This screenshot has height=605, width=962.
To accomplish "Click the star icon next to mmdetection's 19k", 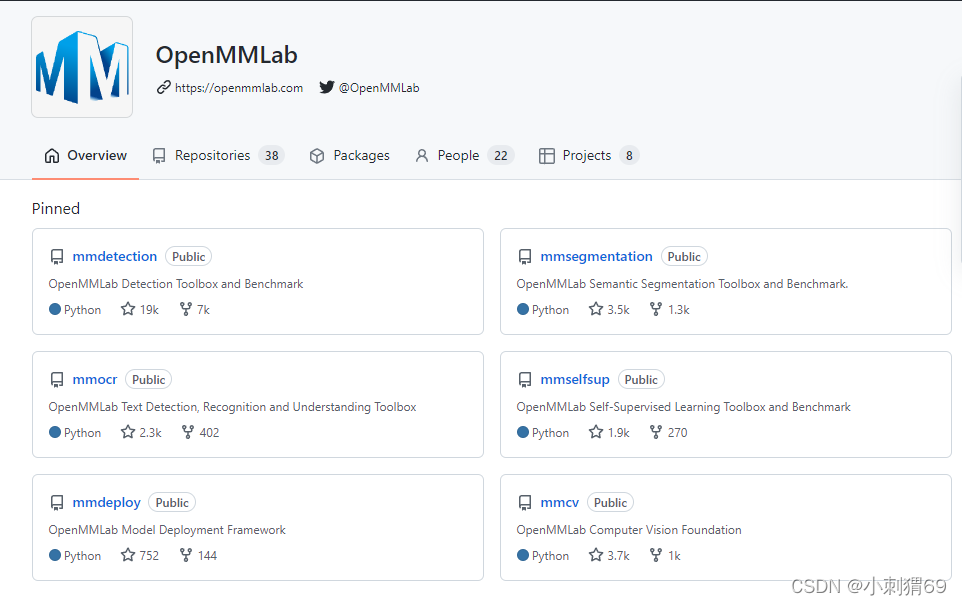I will coord(126,309).
